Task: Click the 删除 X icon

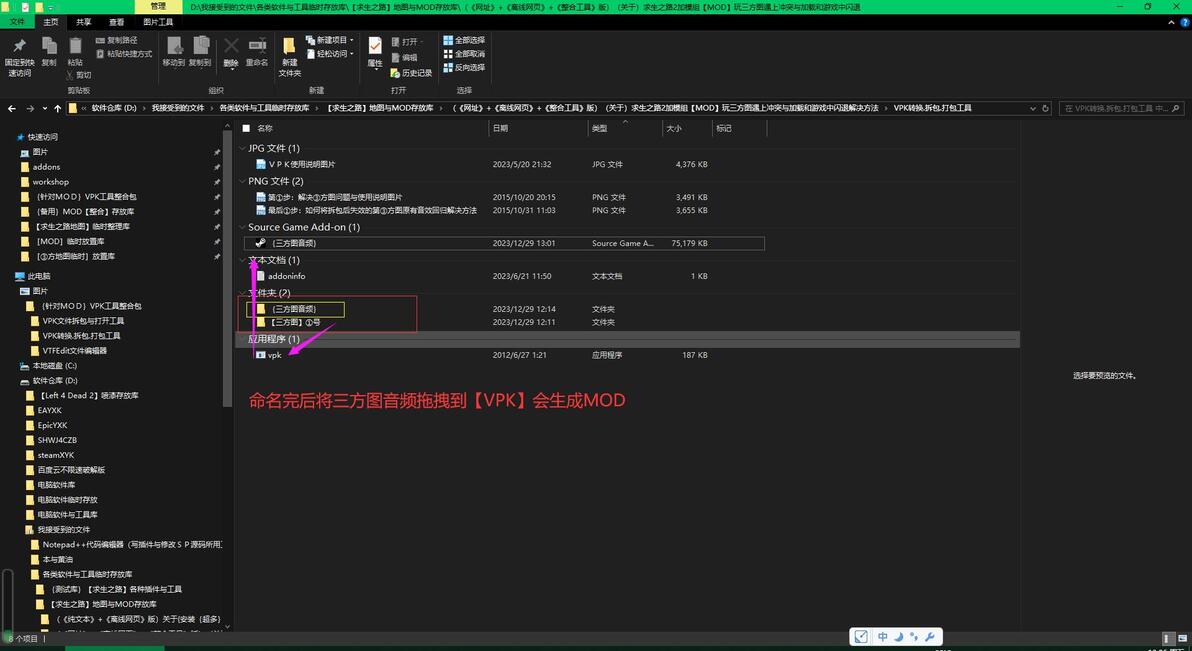Action: click(x=231, y=46)
